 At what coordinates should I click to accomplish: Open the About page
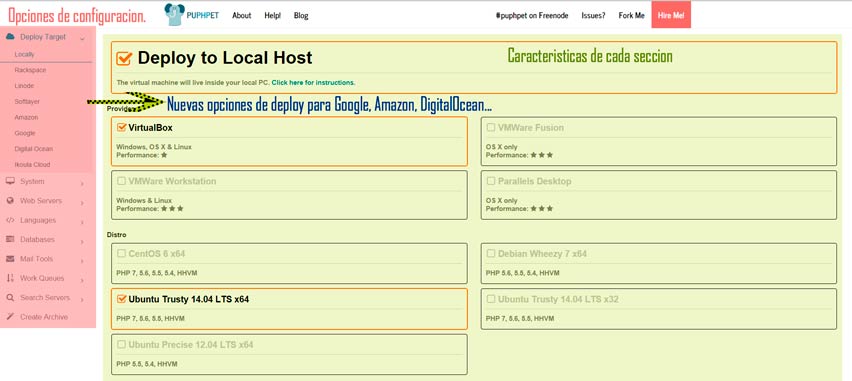click(x=241, y=15)
